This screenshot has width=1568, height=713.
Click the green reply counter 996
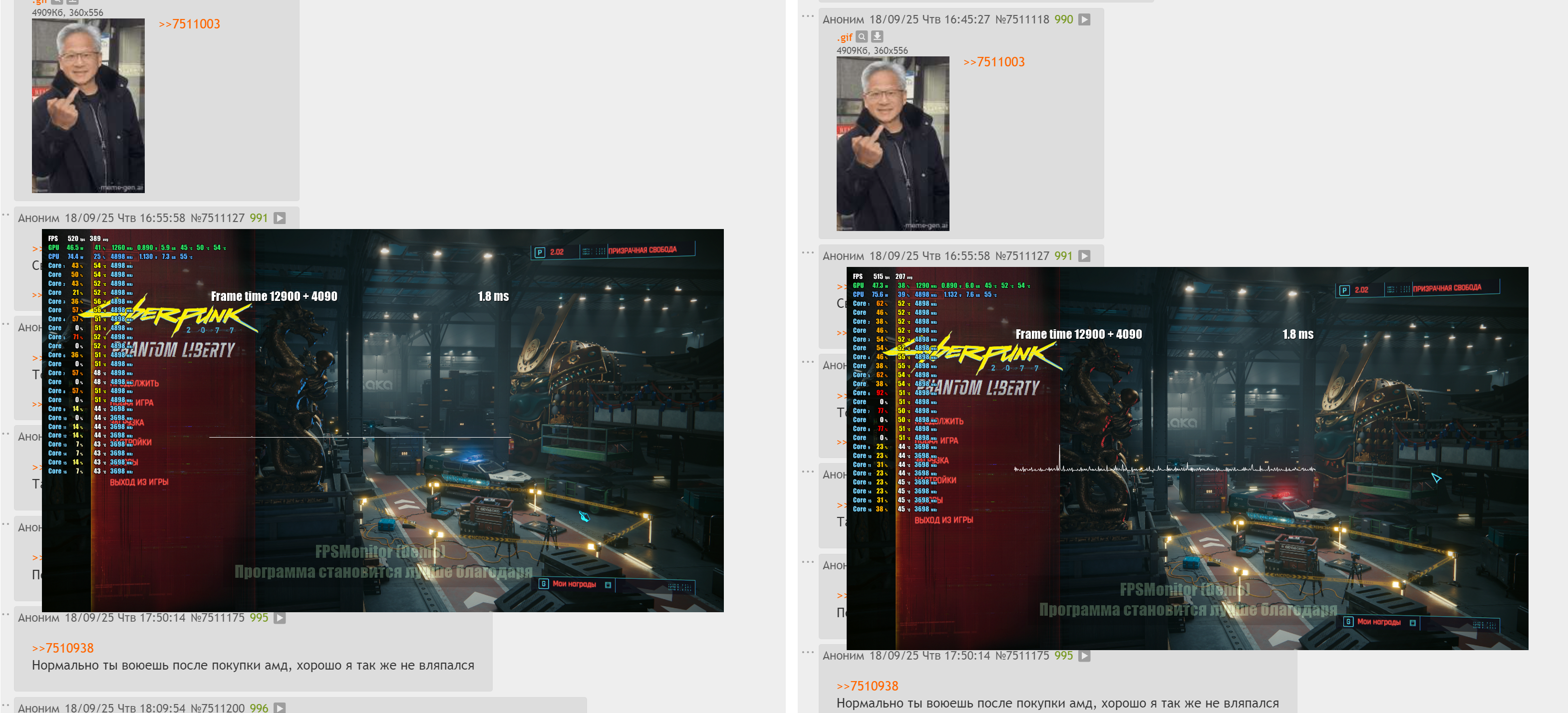(x=259, y=708)
